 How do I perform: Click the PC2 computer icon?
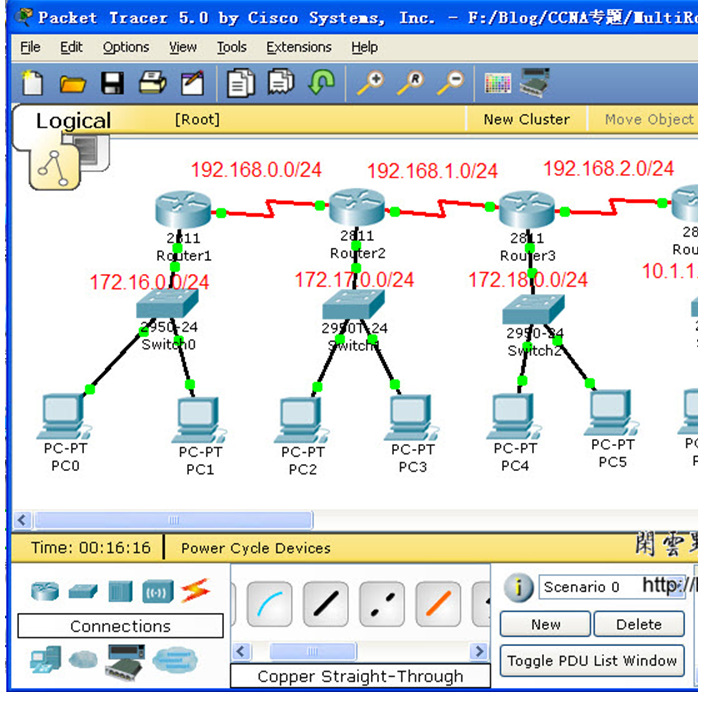coord(302,421)
